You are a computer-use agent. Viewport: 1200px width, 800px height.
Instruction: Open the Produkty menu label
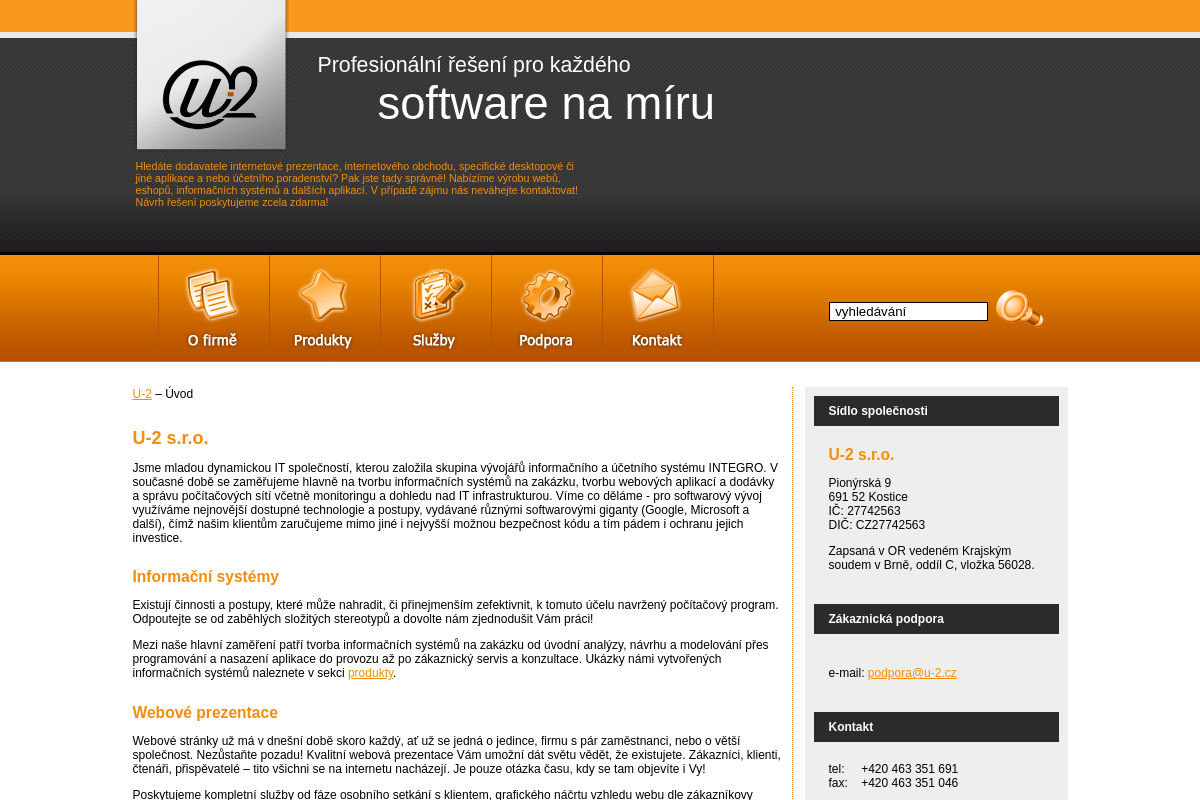(323, 340)
